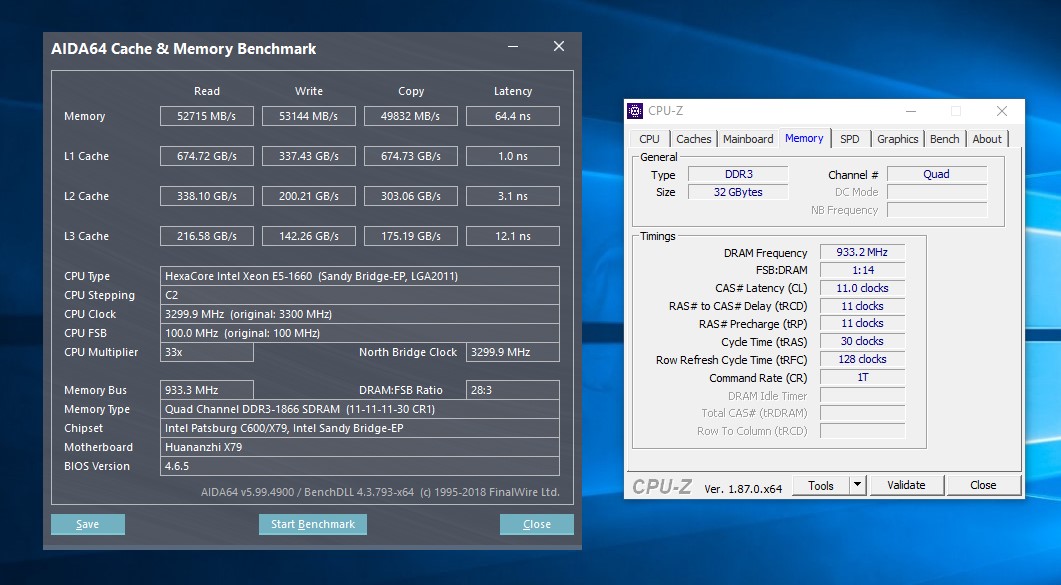Click the CPU-Z Type field DDR3
1061x585 pixels.
738,174
